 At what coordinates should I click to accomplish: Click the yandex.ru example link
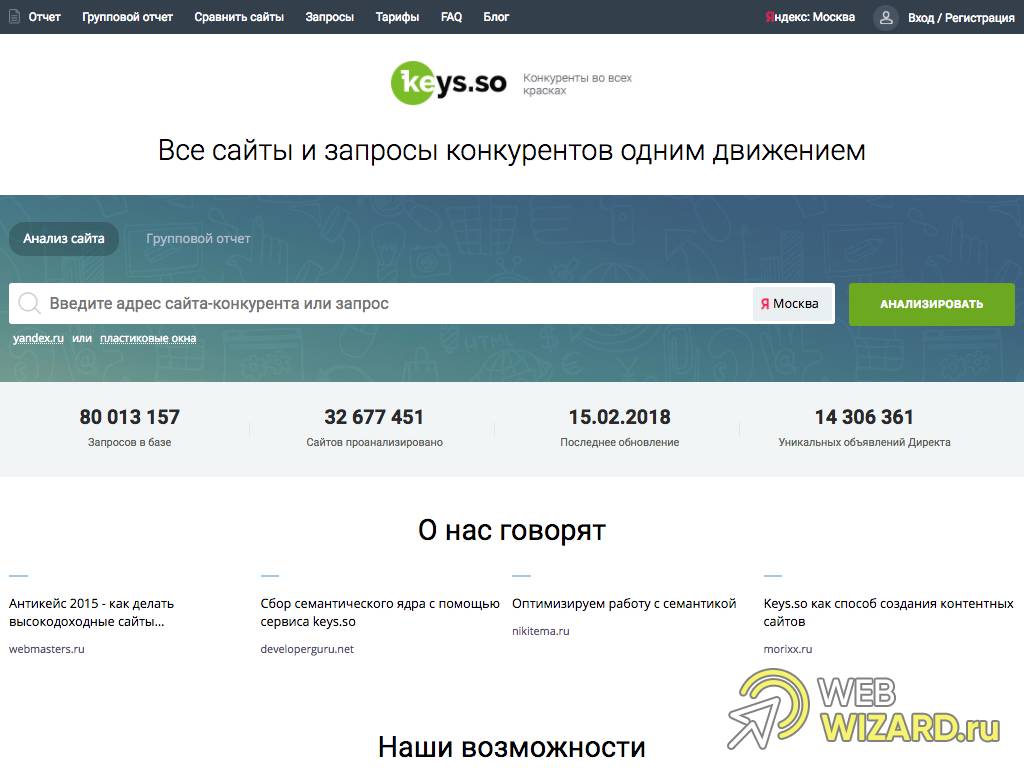pos(39,338)
